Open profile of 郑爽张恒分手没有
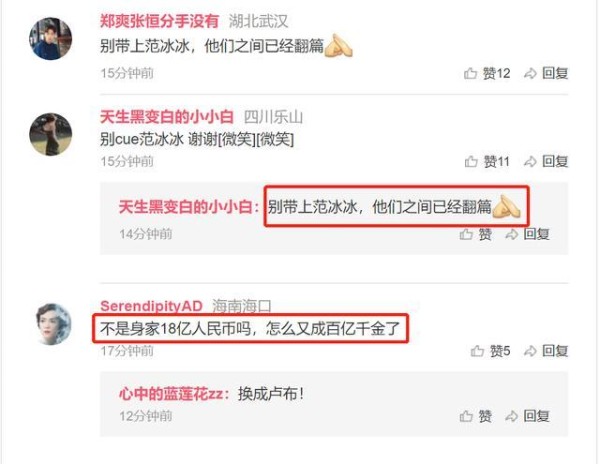The width and height of the screenshot is (600, 464). coord(159,21)
